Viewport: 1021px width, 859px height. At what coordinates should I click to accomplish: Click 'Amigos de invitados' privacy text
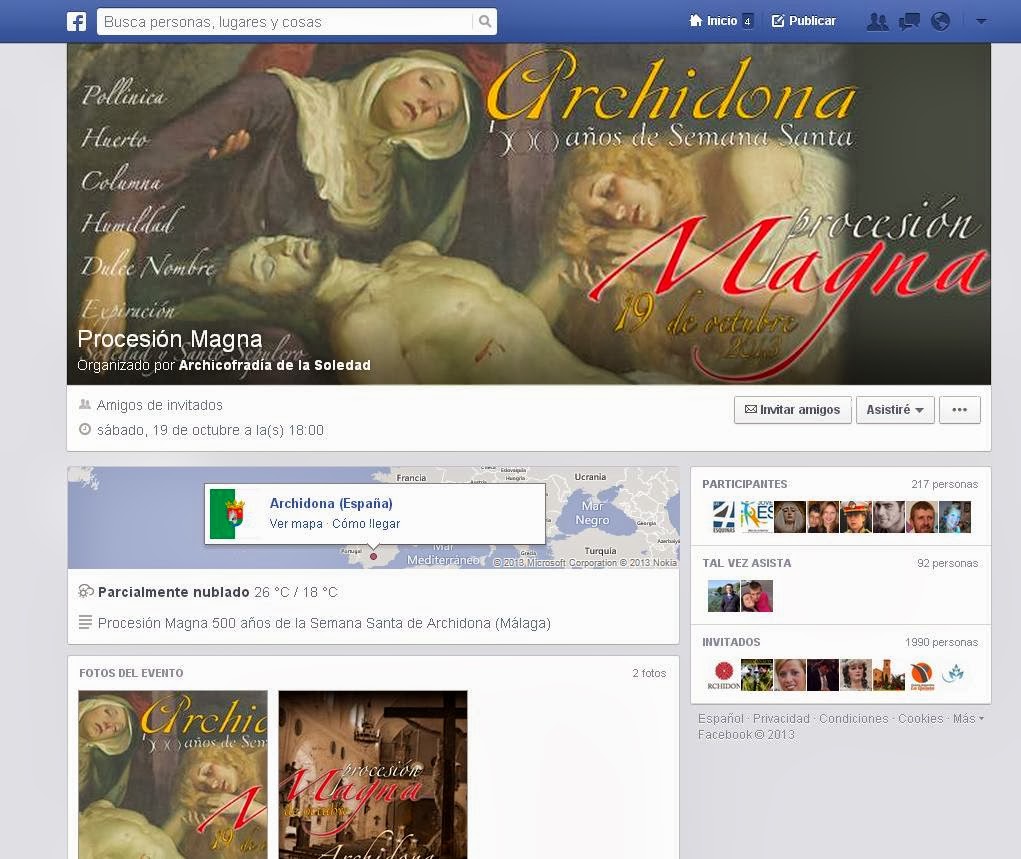[160, 405]
